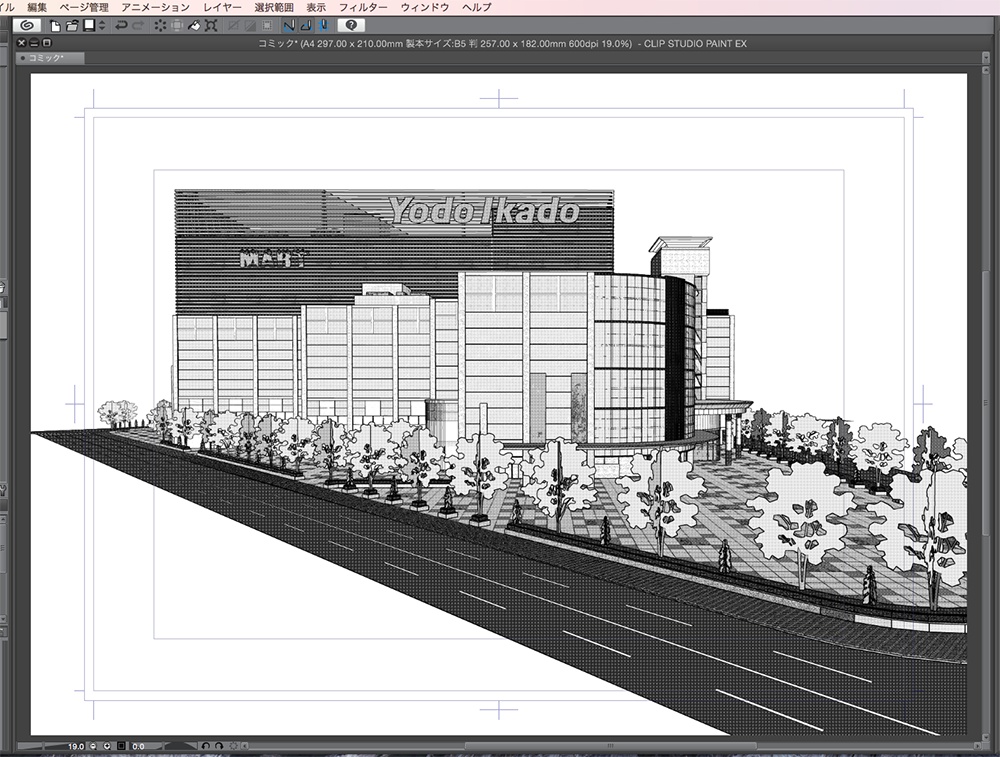
Task: Open the 編集 menu
Action: tap(37, 7)
